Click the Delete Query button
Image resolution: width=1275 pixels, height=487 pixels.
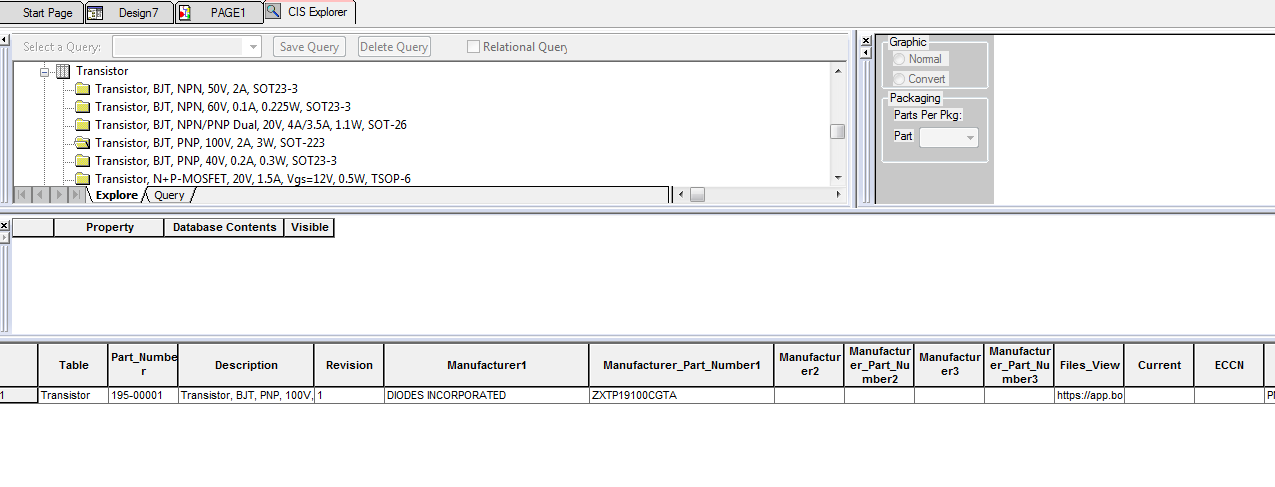[x=394, y=47]
